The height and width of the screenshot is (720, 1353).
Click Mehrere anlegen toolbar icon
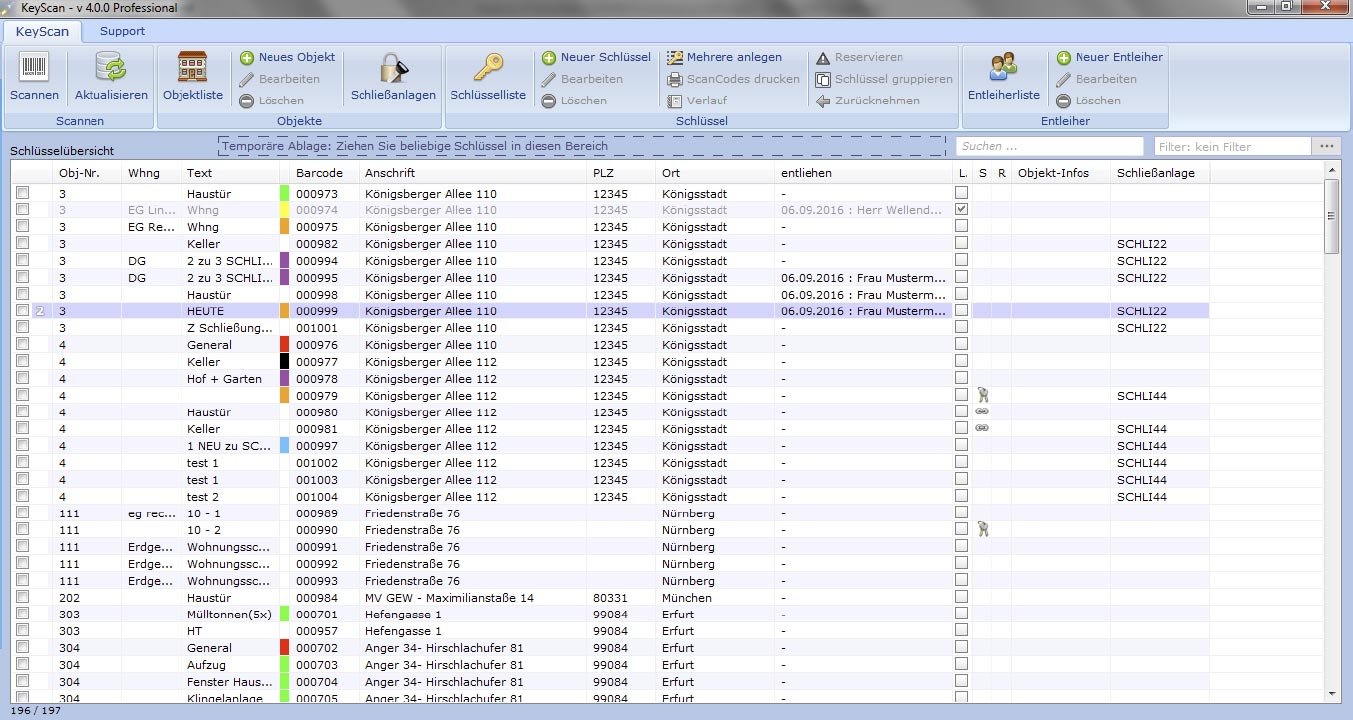[x=675, y=58]
